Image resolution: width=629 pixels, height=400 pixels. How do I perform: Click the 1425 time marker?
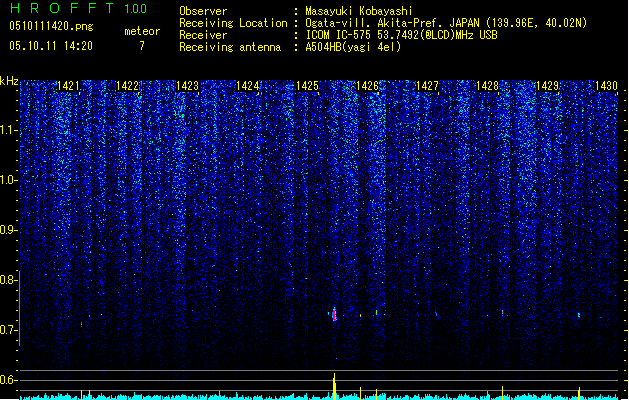point(307,86)
